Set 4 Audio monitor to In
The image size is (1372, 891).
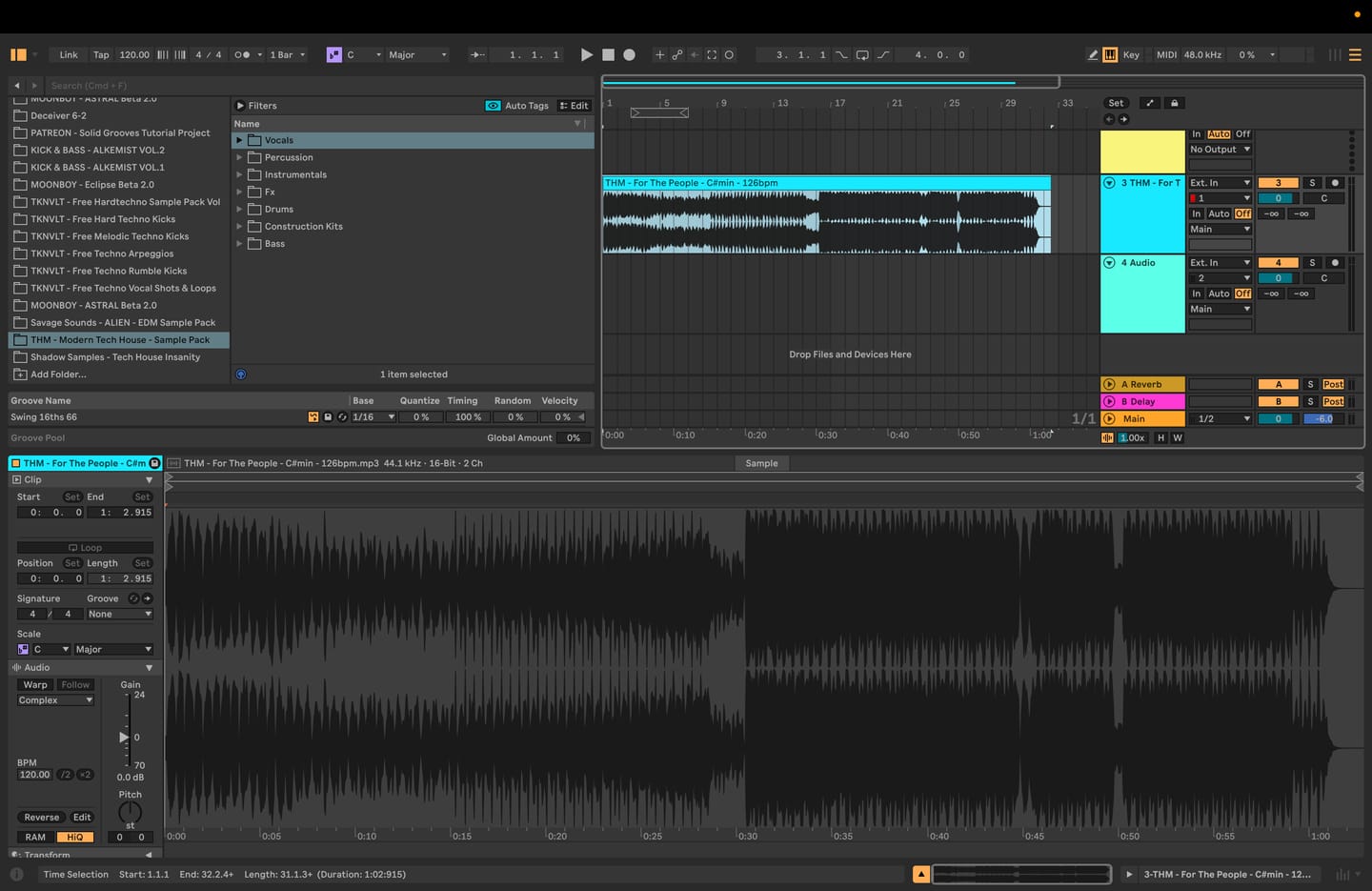(1197, 294)
